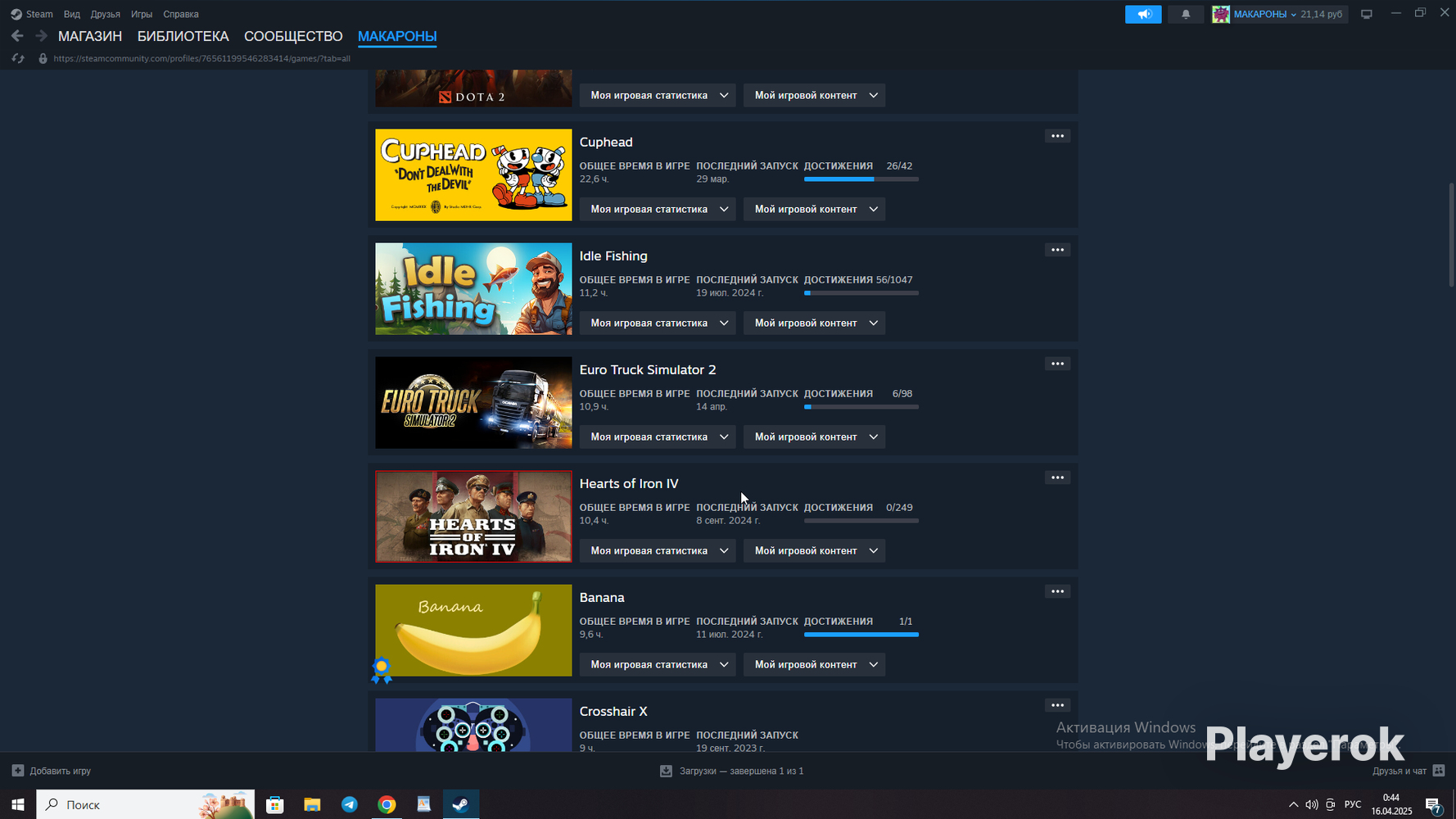Open the Windows action center icon

point(1434,804)
